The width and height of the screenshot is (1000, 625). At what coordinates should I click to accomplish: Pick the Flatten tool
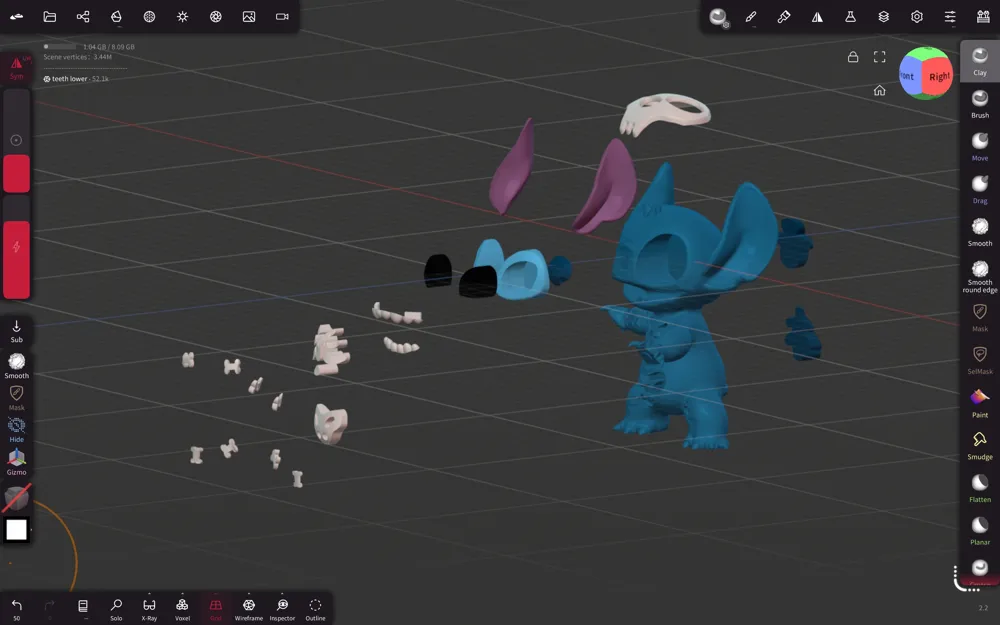pos(980,489)
